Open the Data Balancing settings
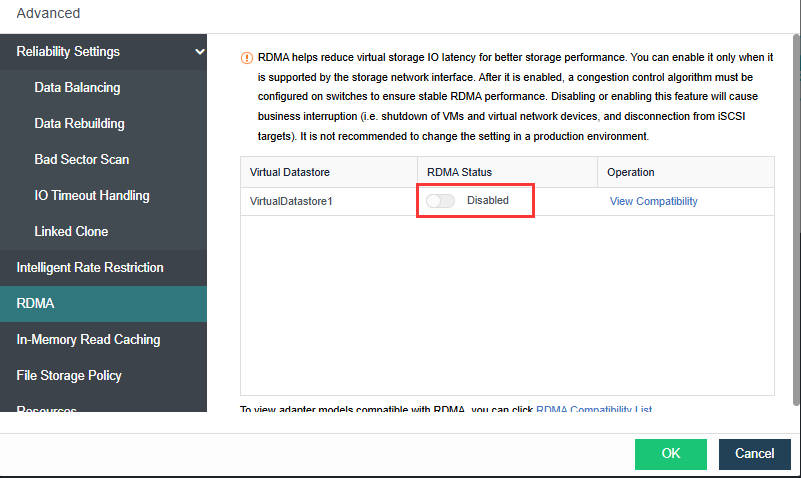This screenshot has height=478, width=801. [77, 88]
